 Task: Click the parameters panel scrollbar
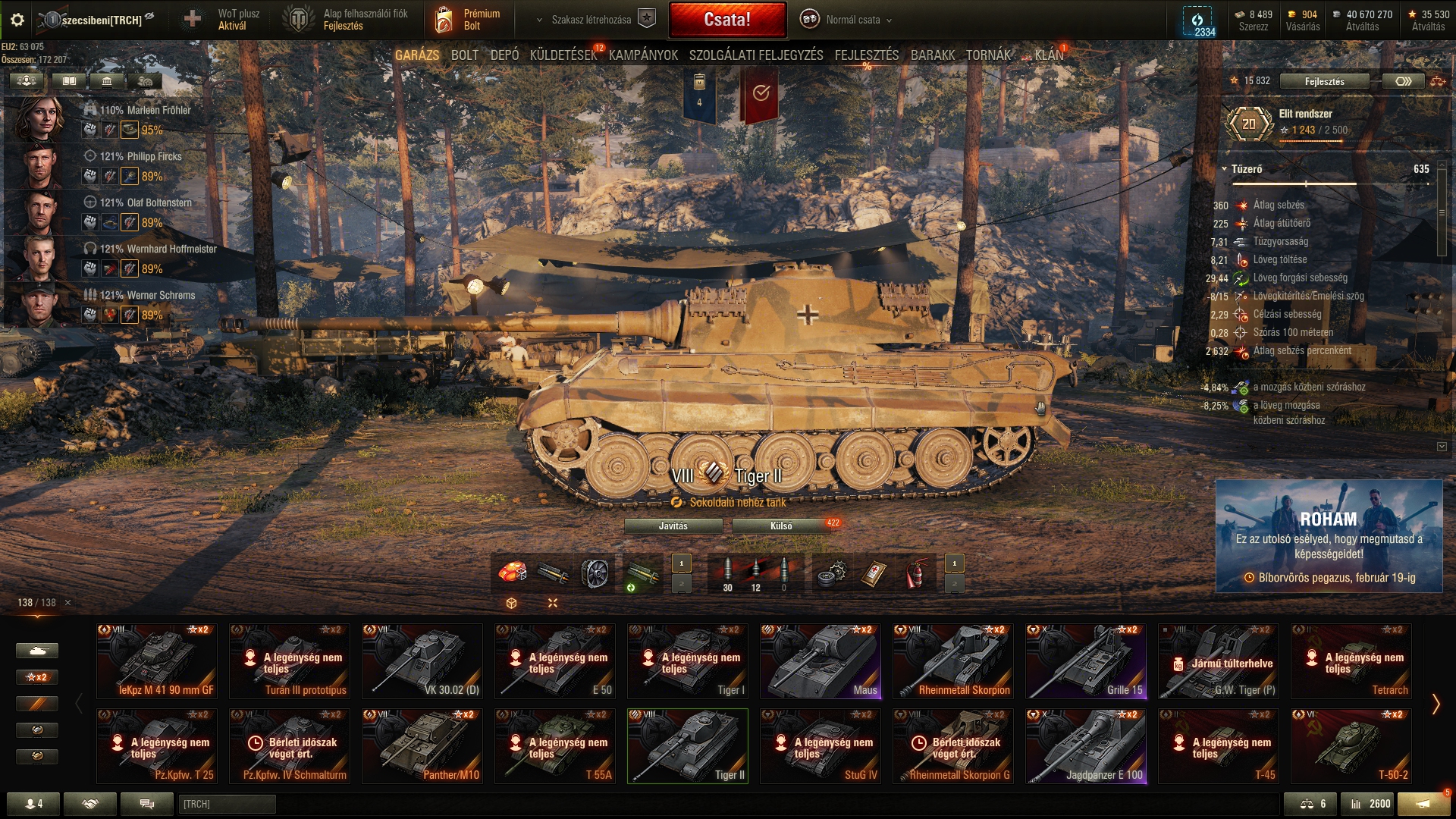click(x=1442, y=214)
